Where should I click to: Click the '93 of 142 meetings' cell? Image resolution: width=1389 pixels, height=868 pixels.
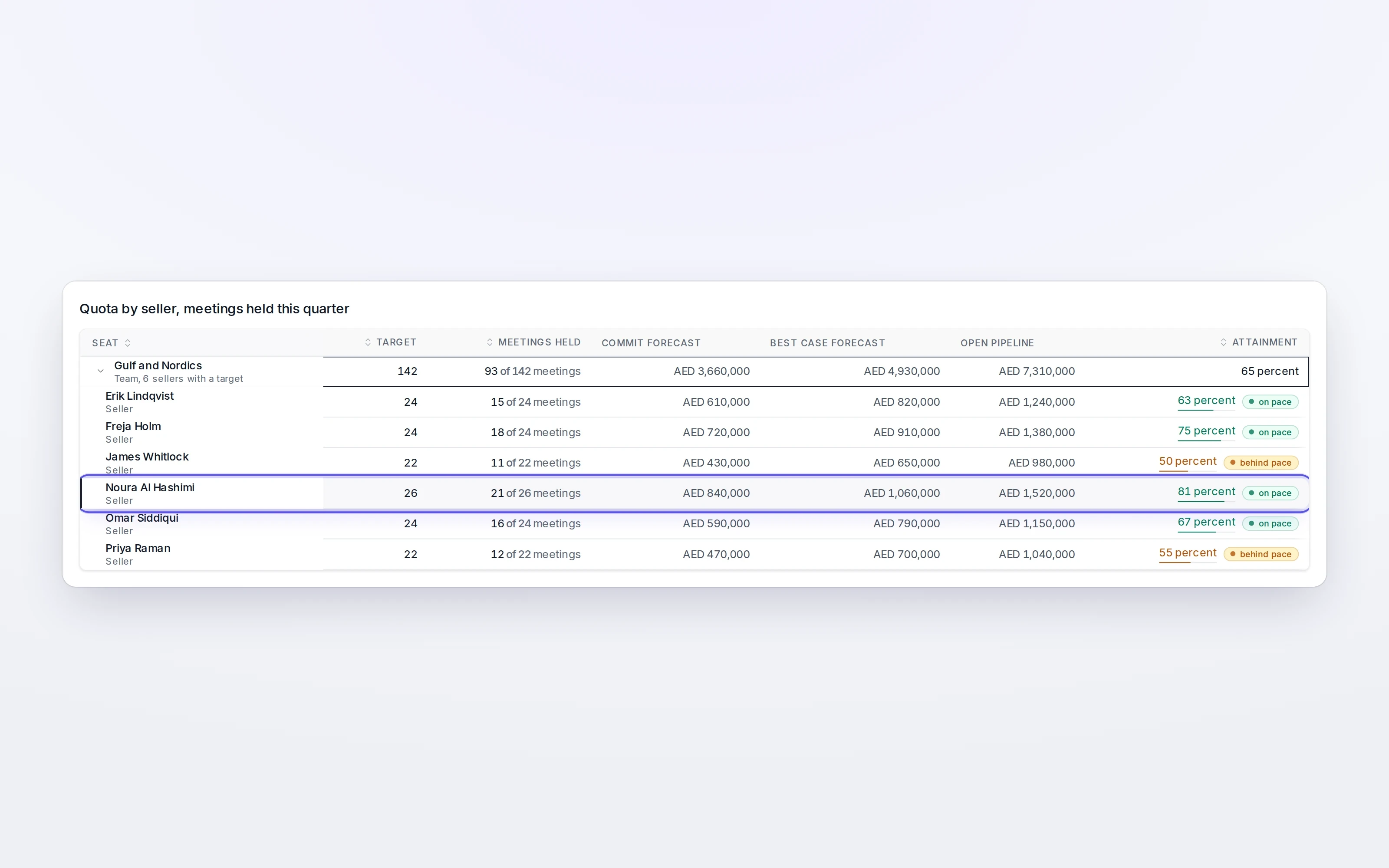532,372
